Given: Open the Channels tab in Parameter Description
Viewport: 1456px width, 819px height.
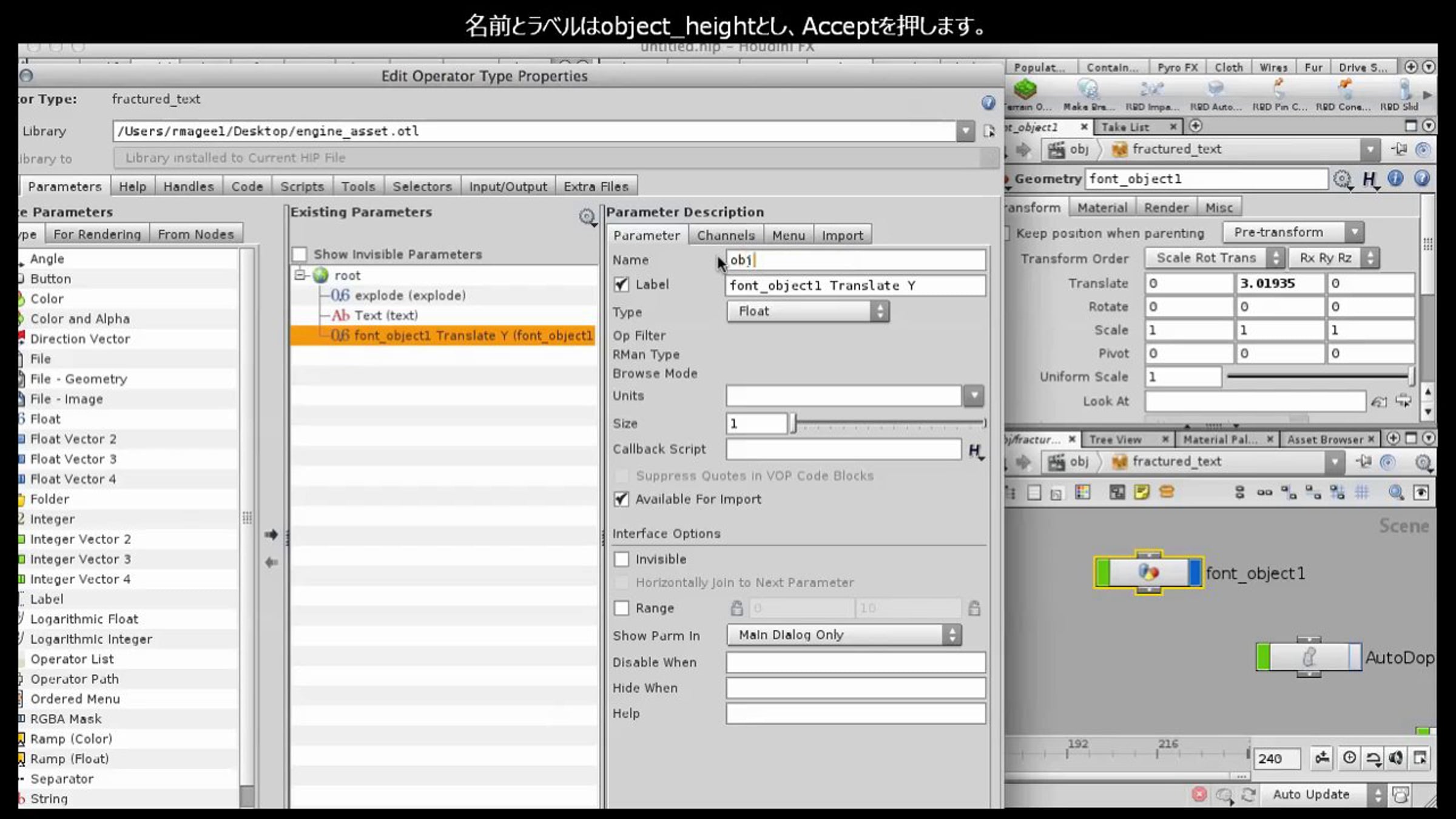Looking at the screenshot, I should coord(726,235).
